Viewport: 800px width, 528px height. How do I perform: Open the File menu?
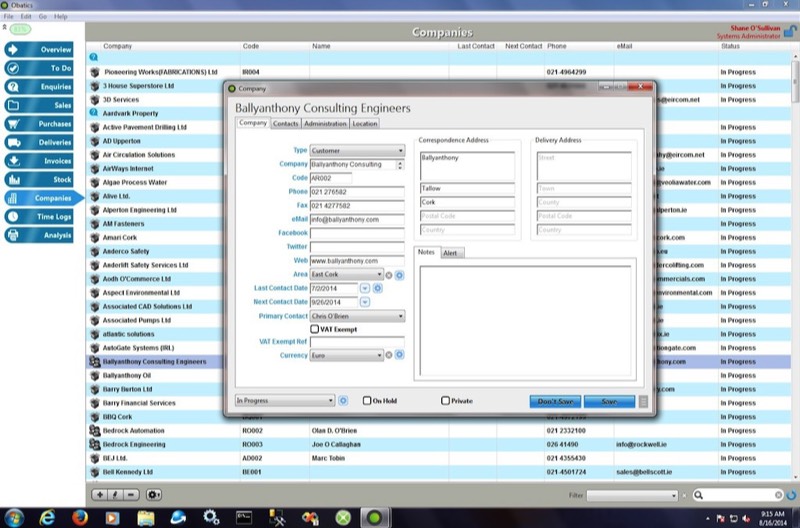(9, 16)
